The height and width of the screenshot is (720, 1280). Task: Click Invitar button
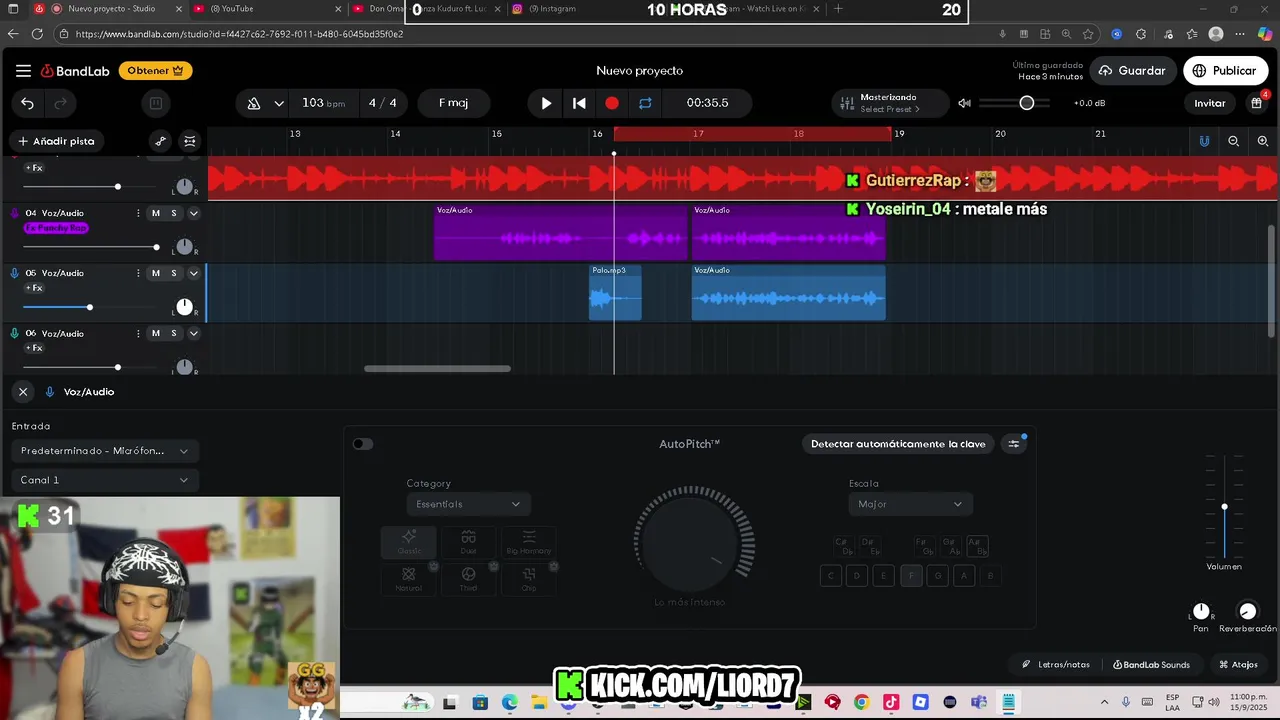click(x=1209, y=103)
